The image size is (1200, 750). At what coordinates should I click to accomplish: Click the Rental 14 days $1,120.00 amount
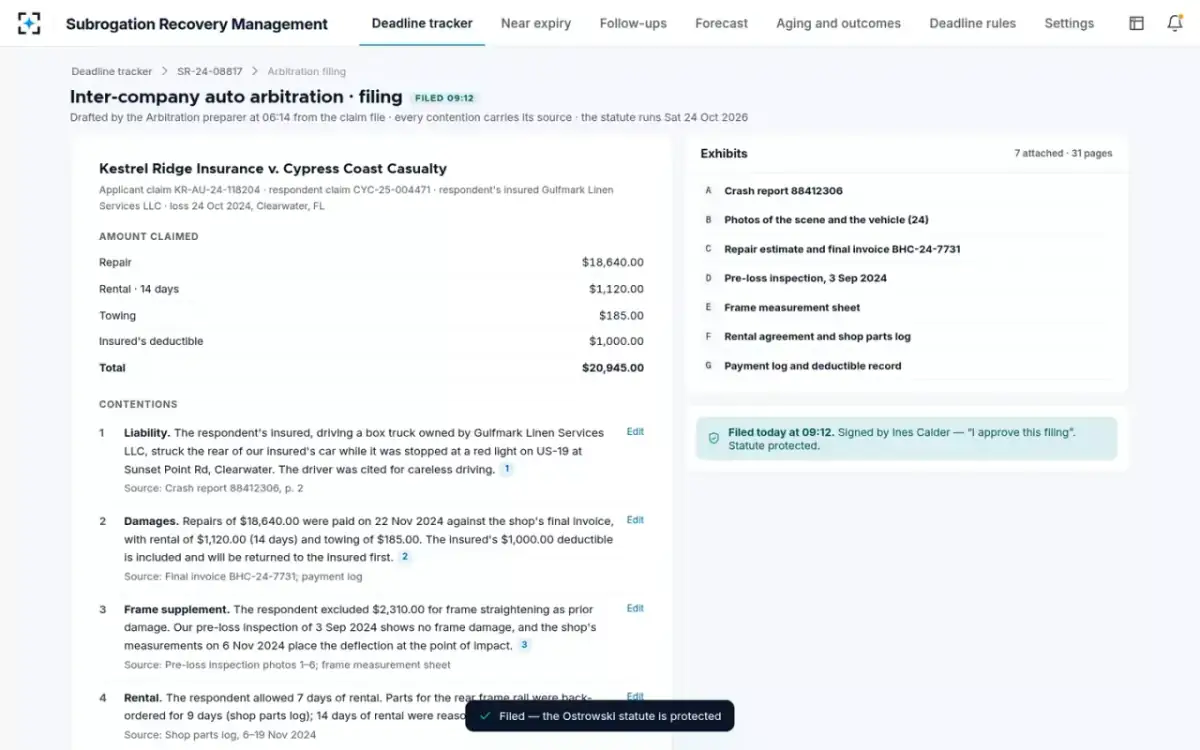[616, 289]
